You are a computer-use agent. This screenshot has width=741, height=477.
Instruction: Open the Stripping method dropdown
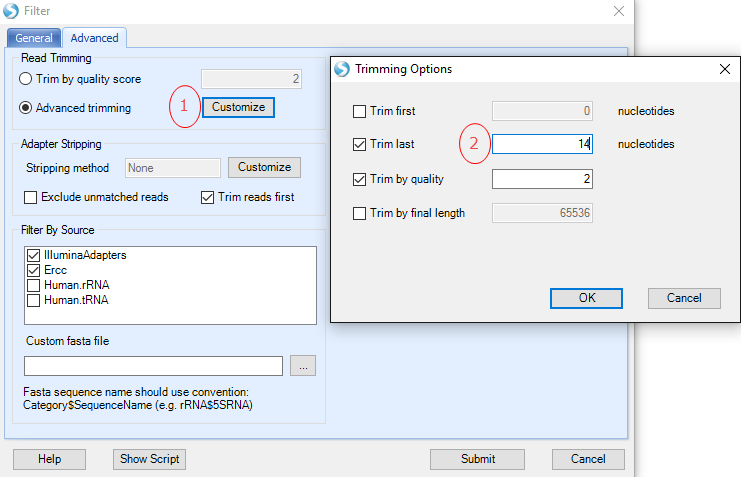tap(172, 168)
